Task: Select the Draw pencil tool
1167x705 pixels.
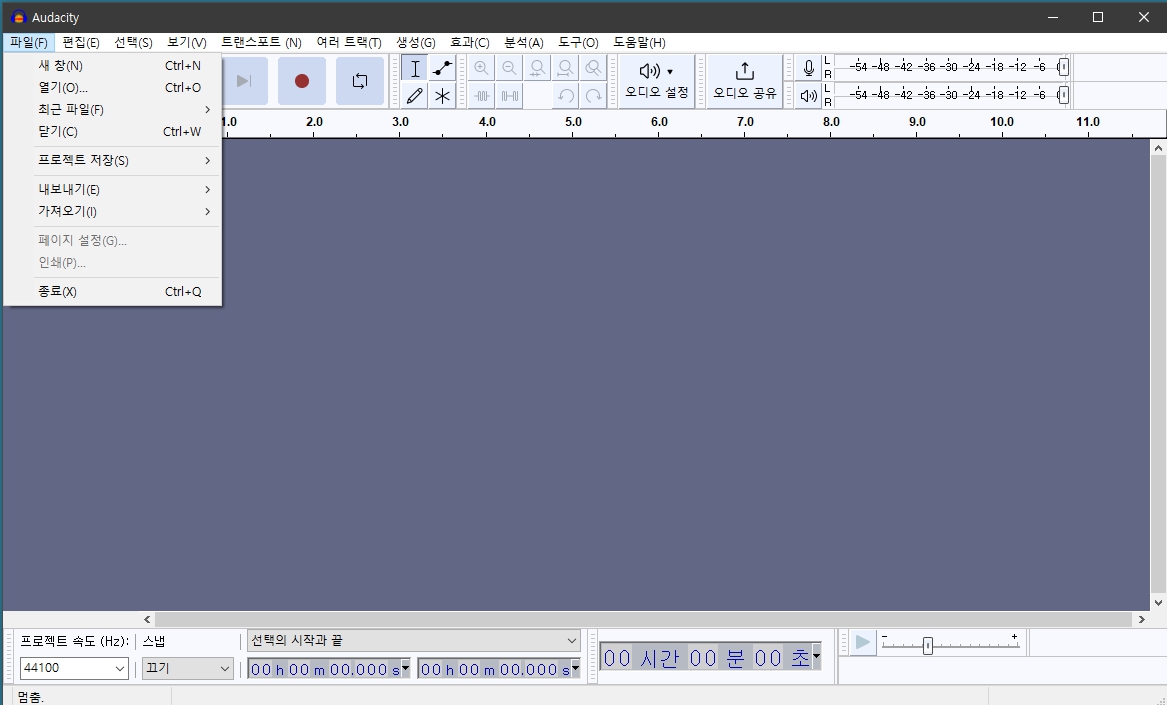Action: (415, 95)
